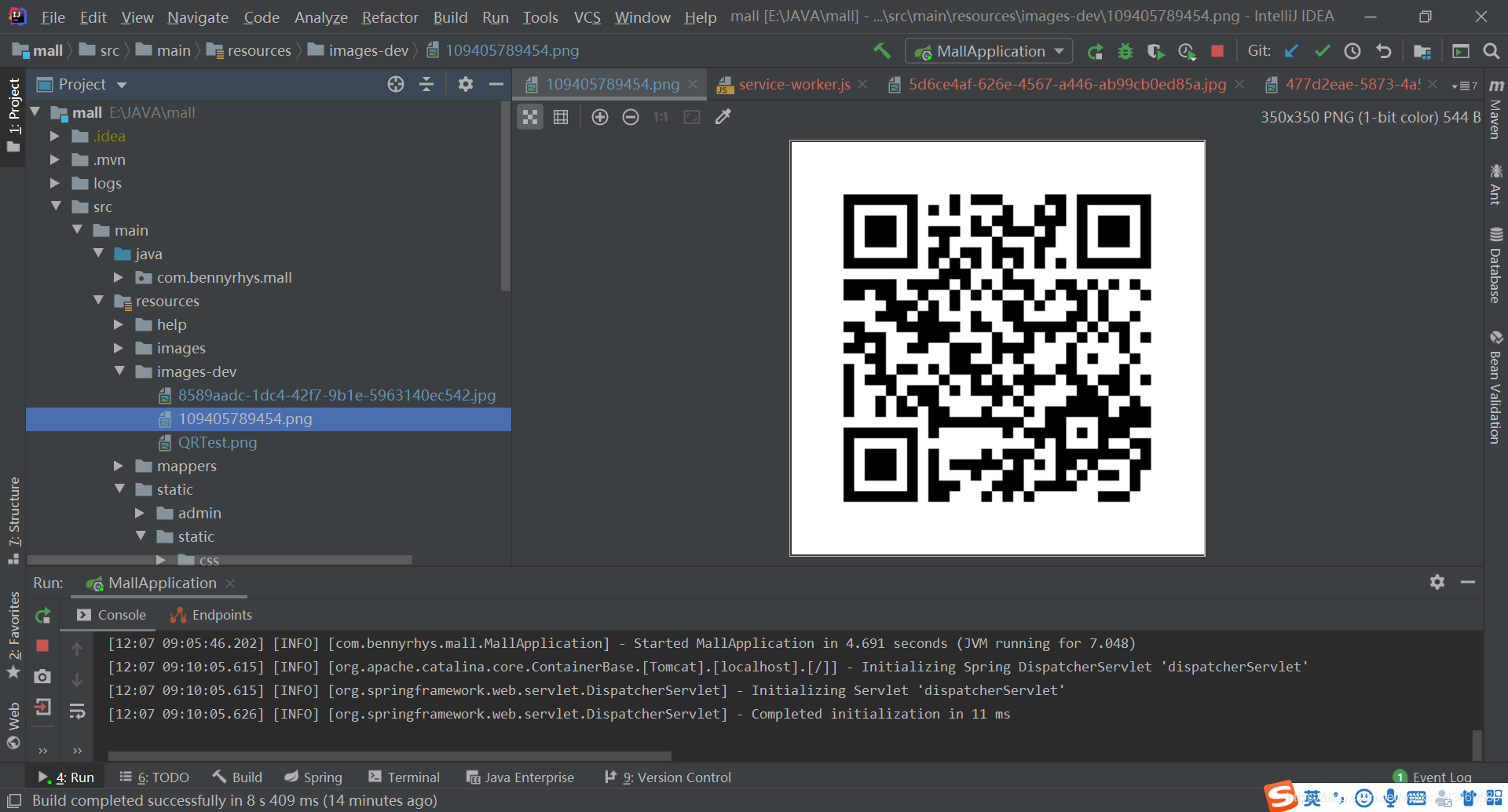Toggle soft-wrap in the Run console
Image resolution: width=1508 pixels, height=812 pixels.
point(77,711)
